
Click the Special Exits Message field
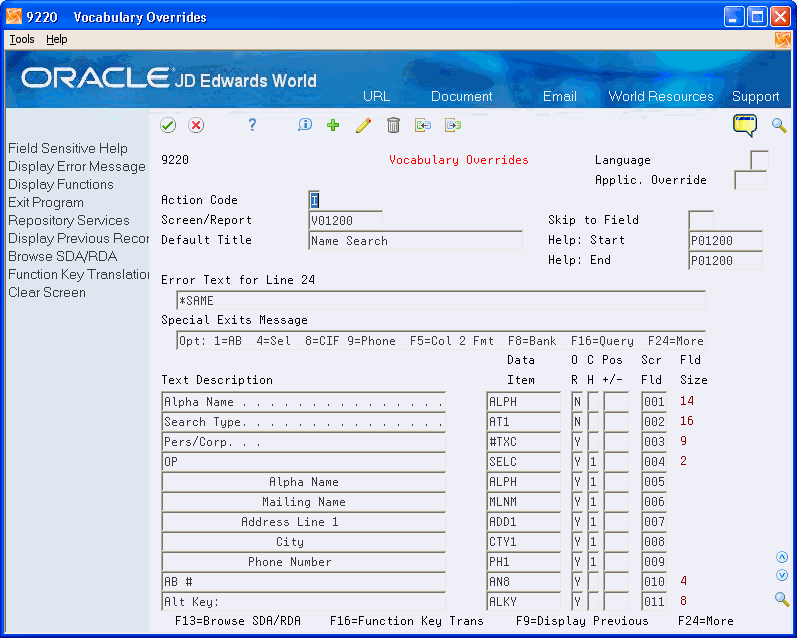point(441,341)
